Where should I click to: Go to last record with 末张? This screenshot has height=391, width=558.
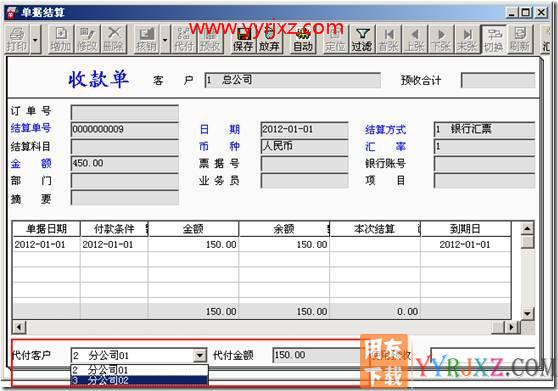click(x=467, y=39)
